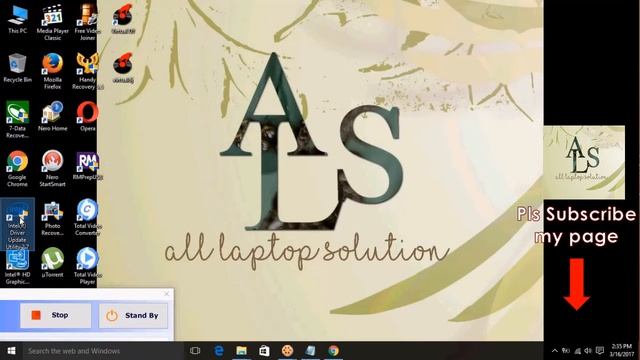
Task: Switch to Chrome in the taskbar
Action: (333, 351)
